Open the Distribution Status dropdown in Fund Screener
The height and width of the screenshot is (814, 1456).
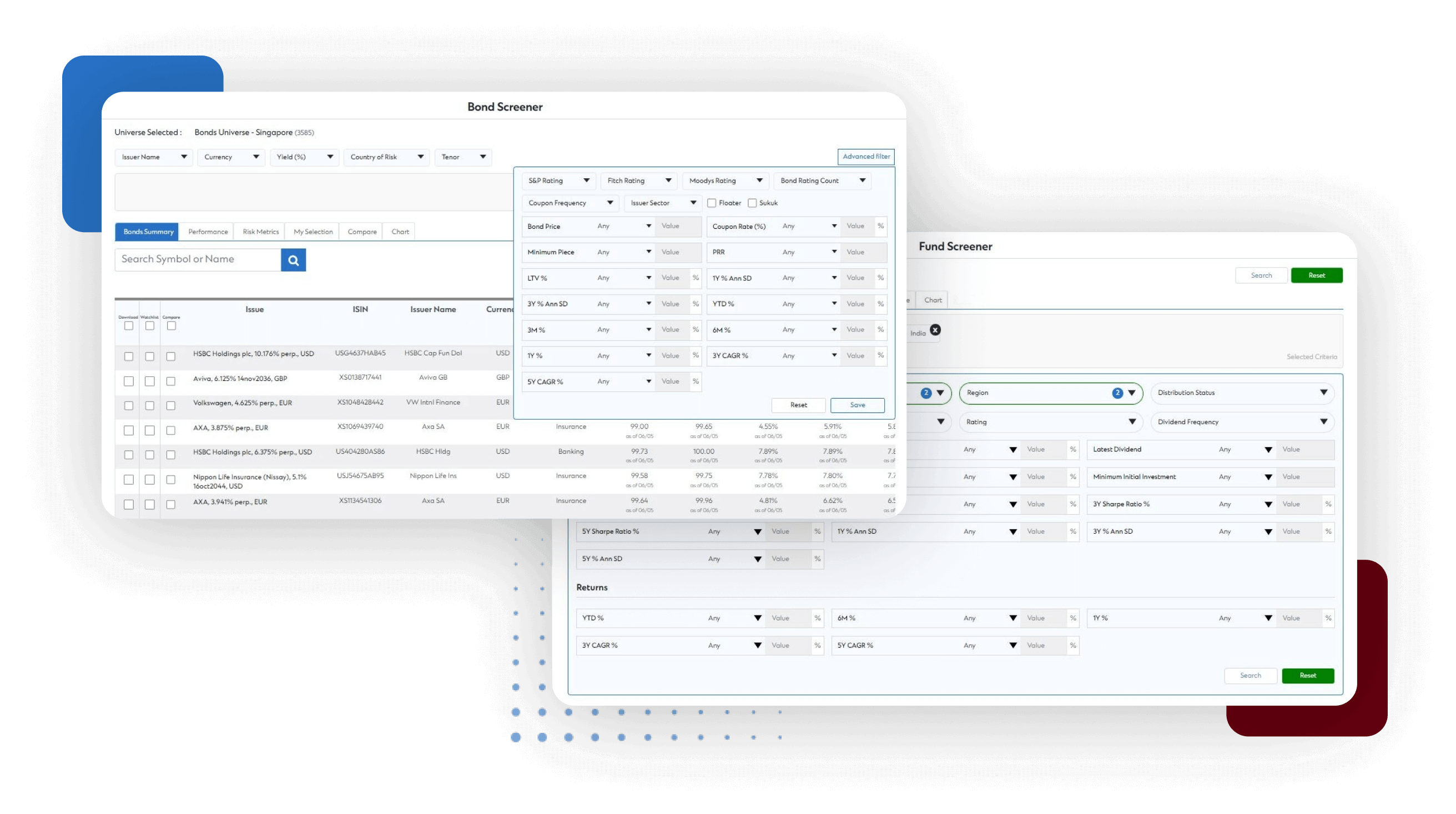click(x=1242, y=394)
